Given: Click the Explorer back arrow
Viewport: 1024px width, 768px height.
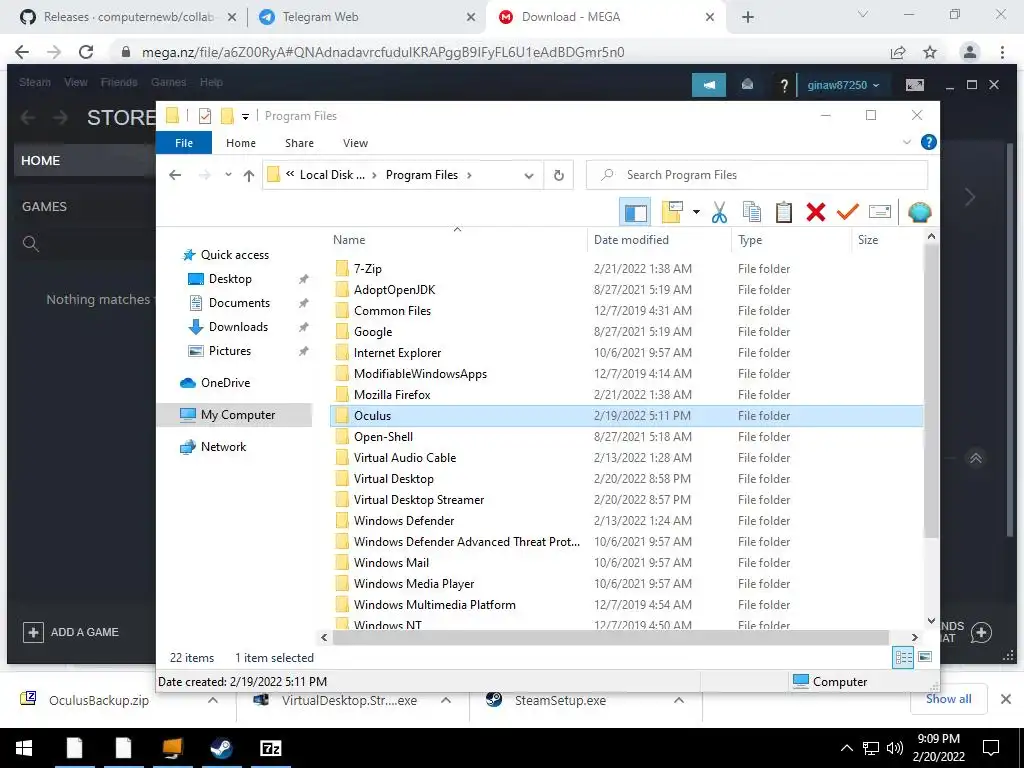Looking at the screenshot, I should (x=175, y=175).
